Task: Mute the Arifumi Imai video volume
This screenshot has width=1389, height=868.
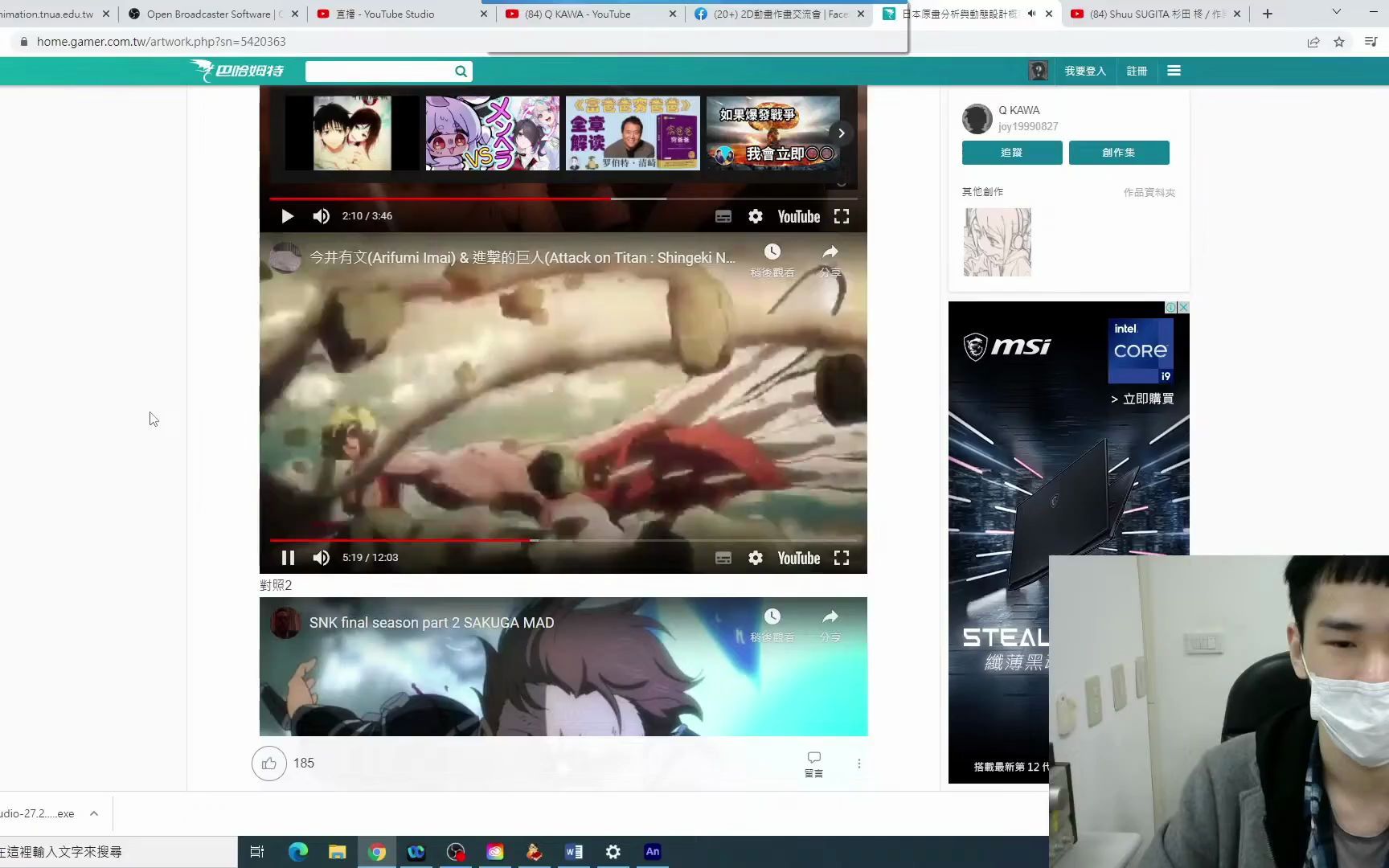Action: coord(322,558)
